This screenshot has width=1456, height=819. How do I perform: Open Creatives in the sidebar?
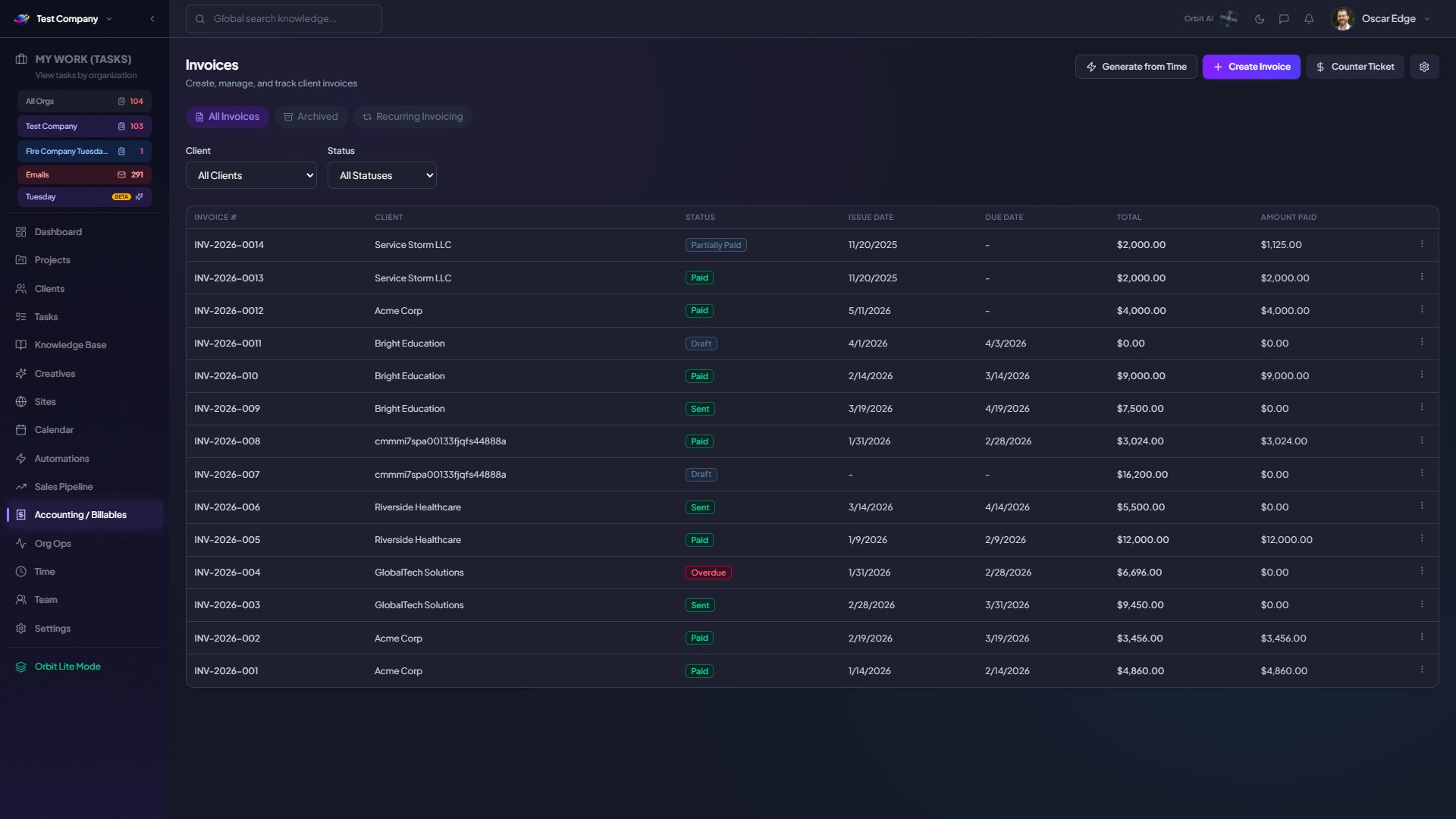[84, 374]
